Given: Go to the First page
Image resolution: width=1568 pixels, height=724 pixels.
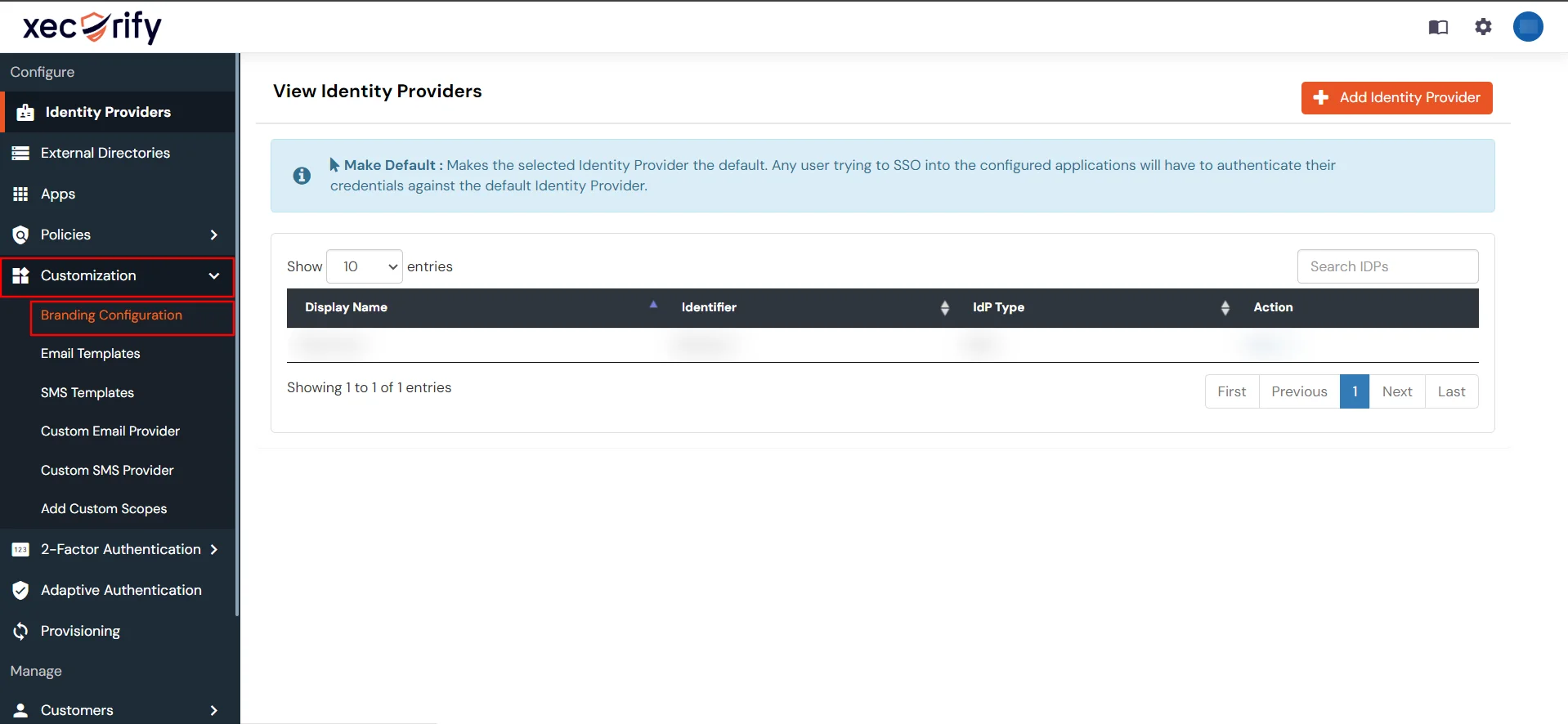Looking at the screenshot, I should point(1232,391).
